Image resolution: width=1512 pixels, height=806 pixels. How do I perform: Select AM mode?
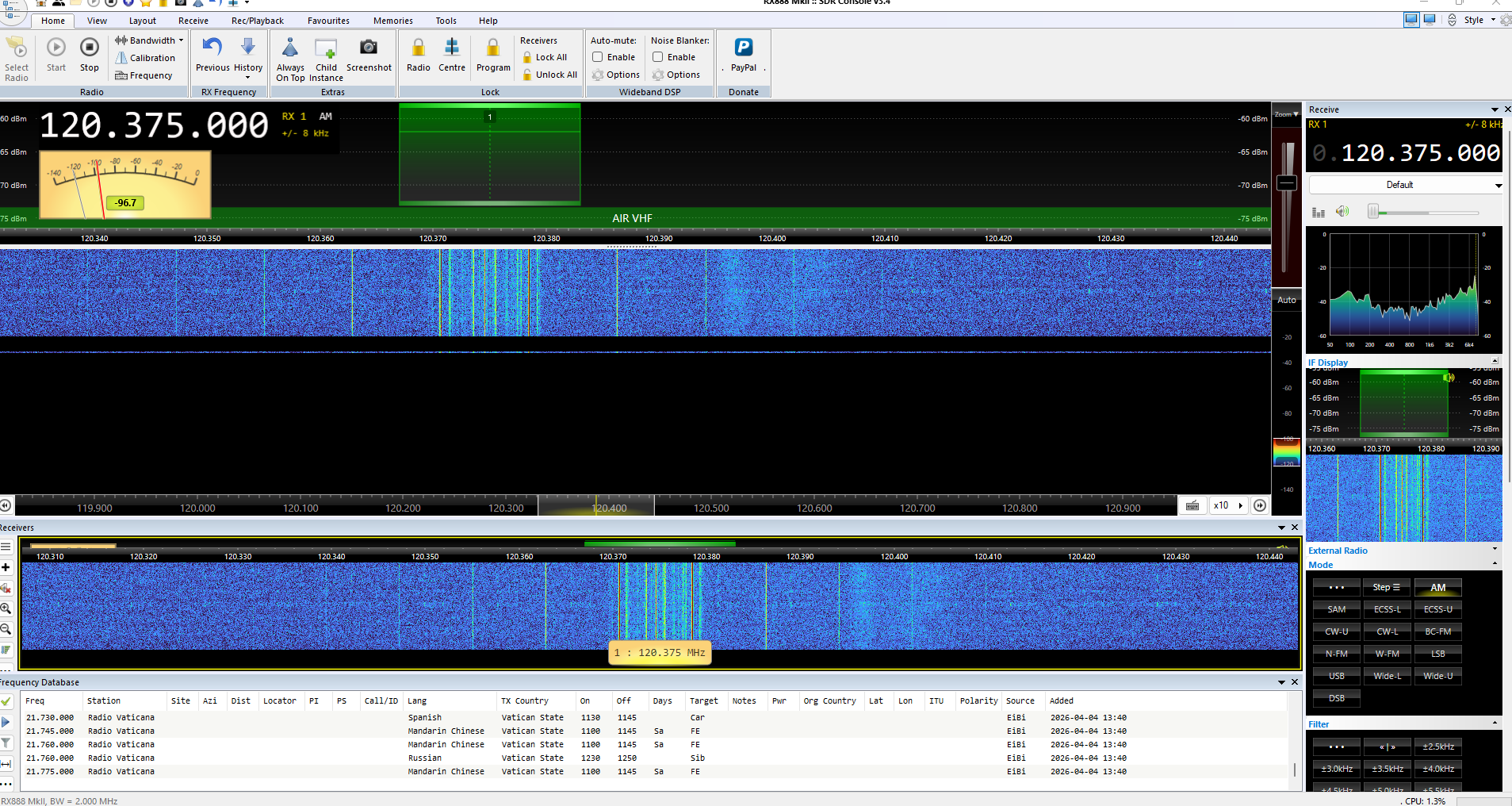click(x=1438, y=587)
